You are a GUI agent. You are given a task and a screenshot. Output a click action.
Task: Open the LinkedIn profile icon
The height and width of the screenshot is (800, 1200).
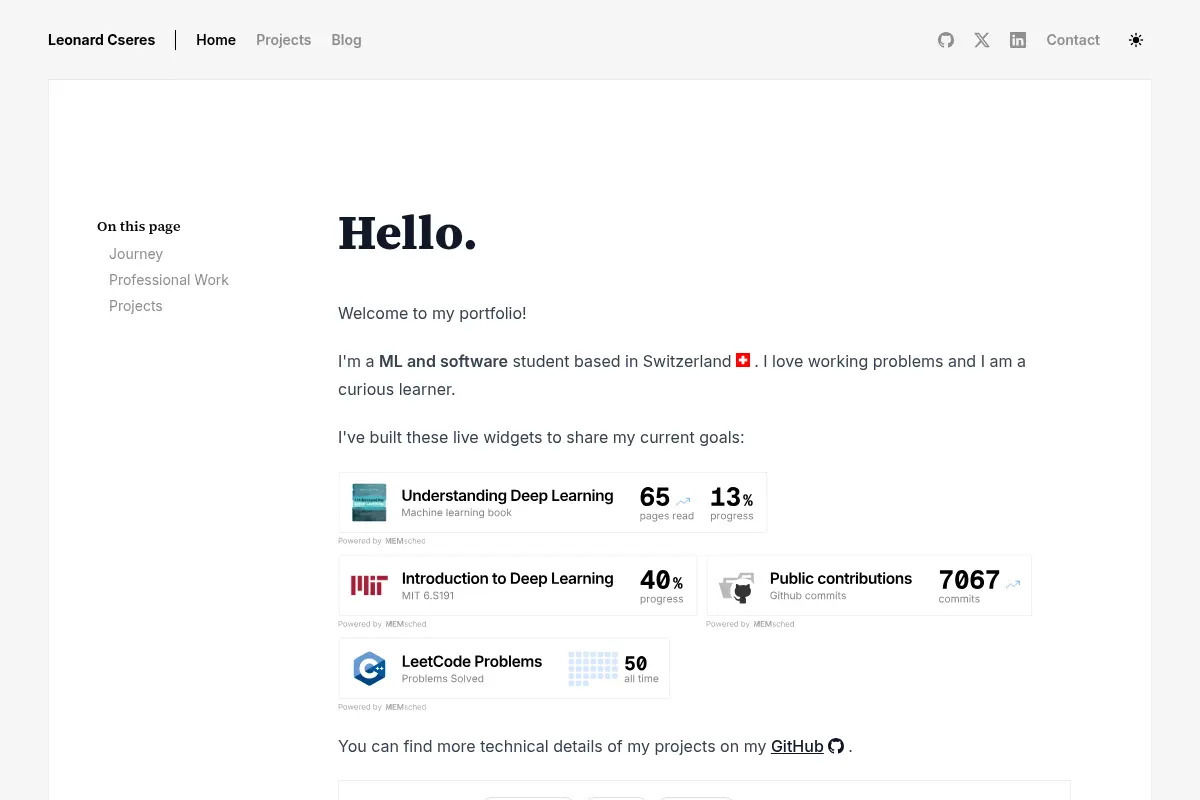[x=1018, y=40]
